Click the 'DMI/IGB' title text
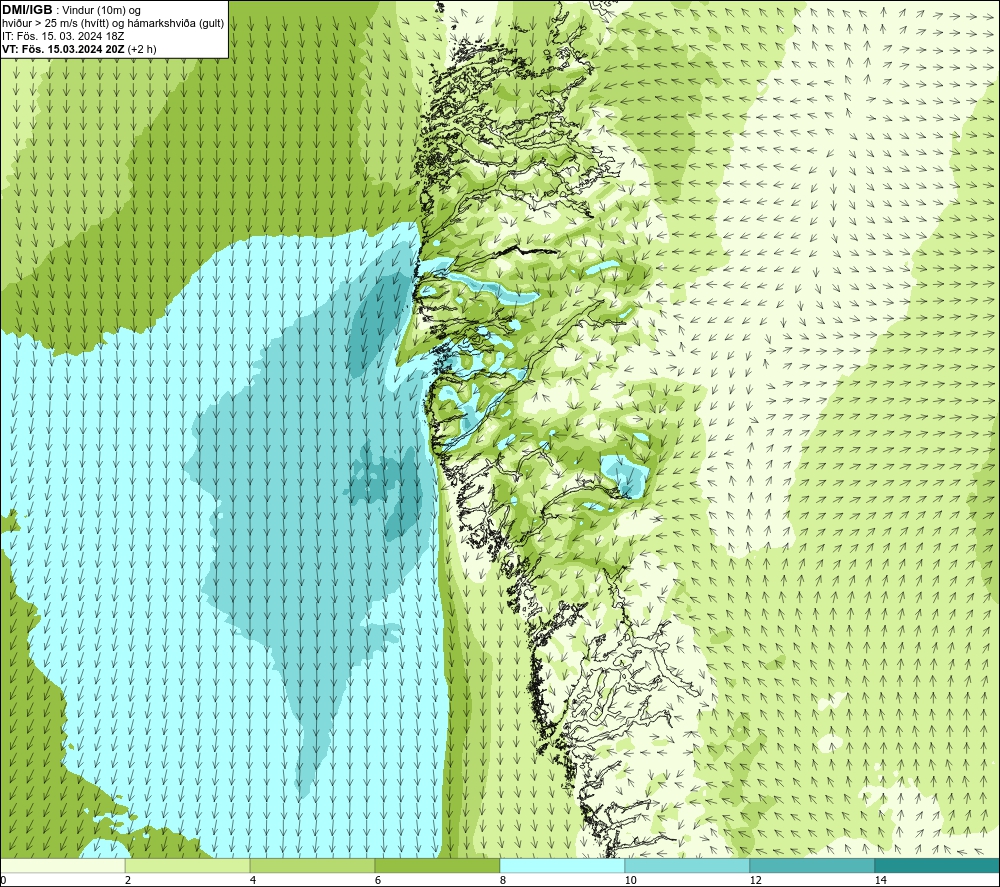 (27, 10)
